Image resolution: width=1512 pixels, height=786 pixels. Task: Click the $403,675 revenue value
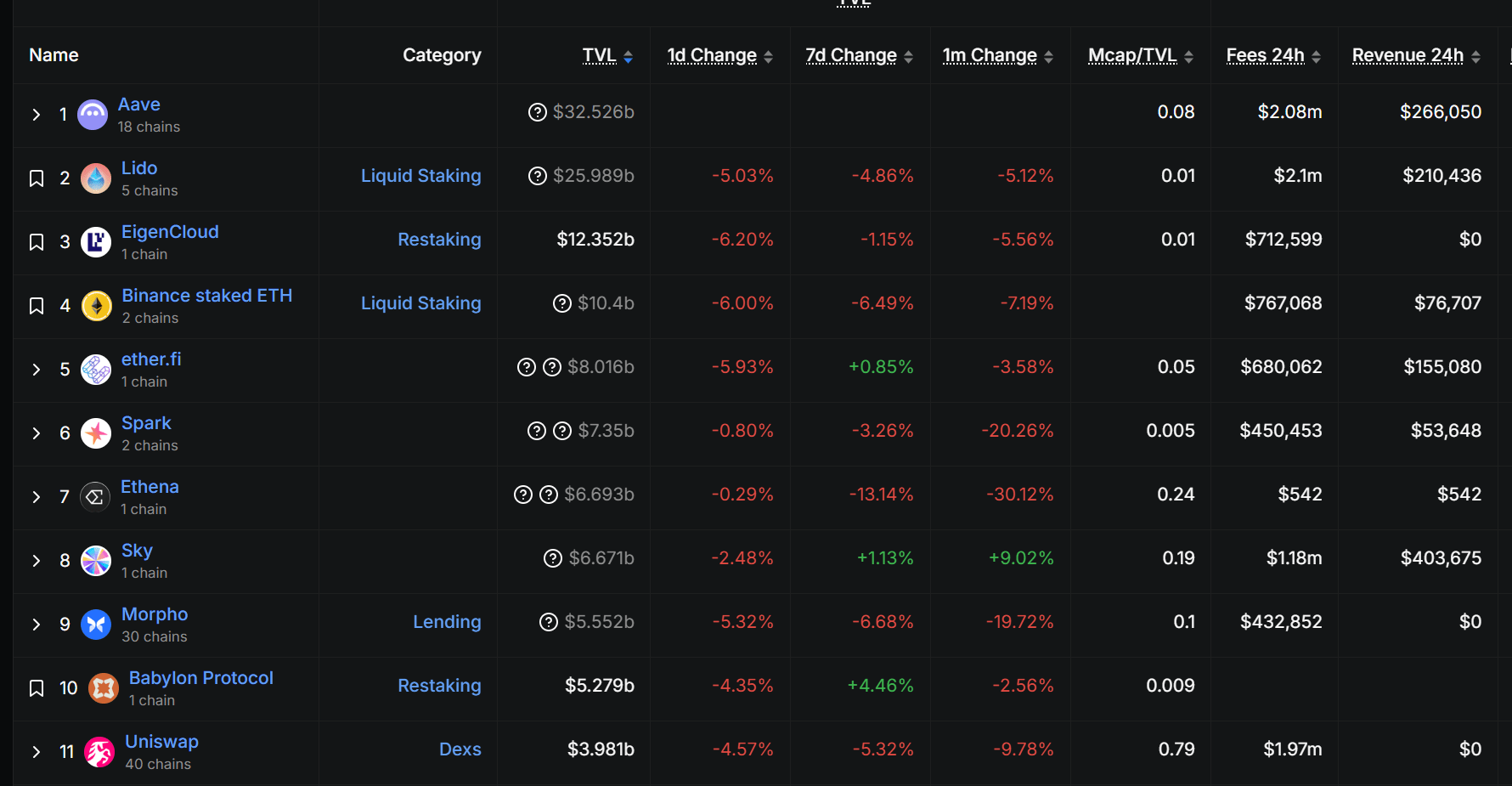(x=1441, y=558)
